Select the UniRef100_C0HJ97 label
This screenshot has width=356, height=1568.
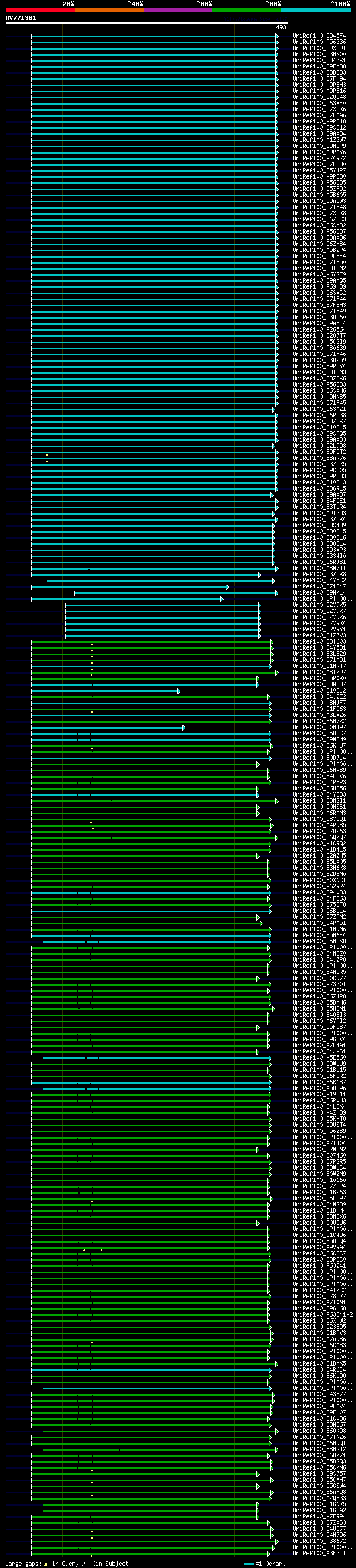click(x=319, y=728)
